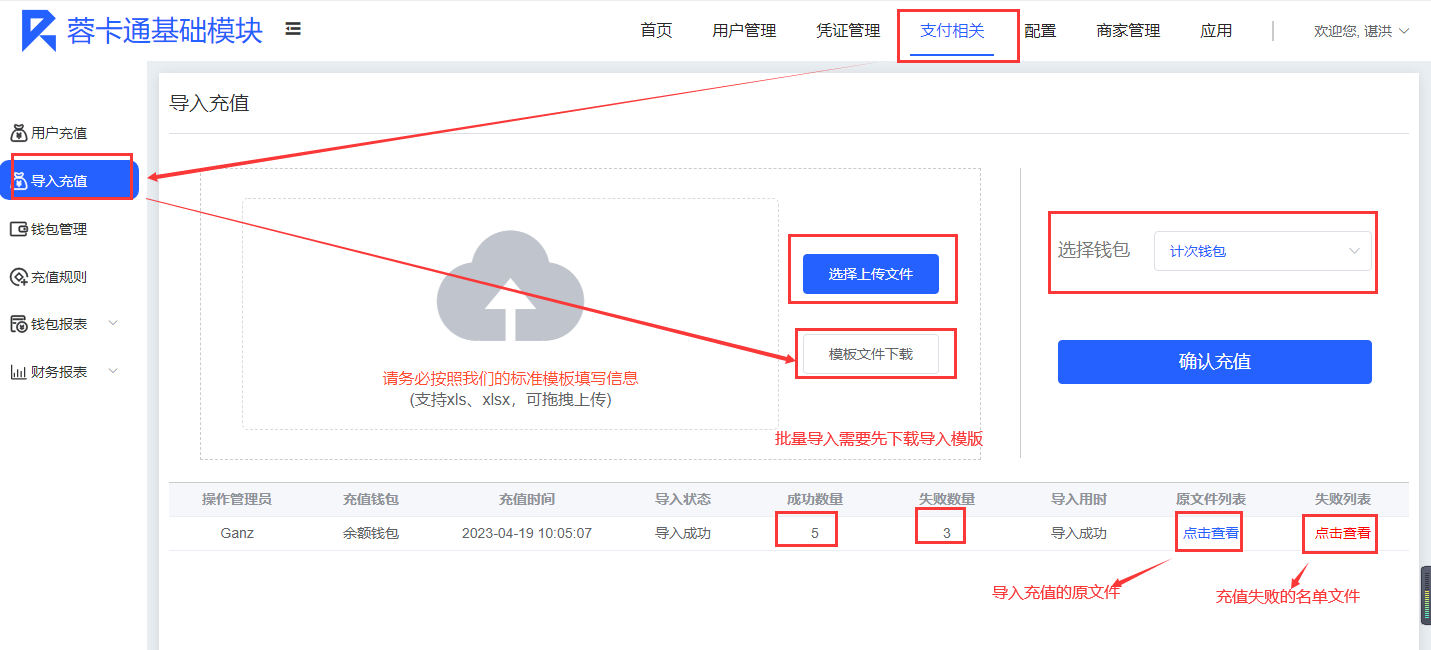
Task: Click the 财务报表 bar chart icon
Action: (18, 372)
